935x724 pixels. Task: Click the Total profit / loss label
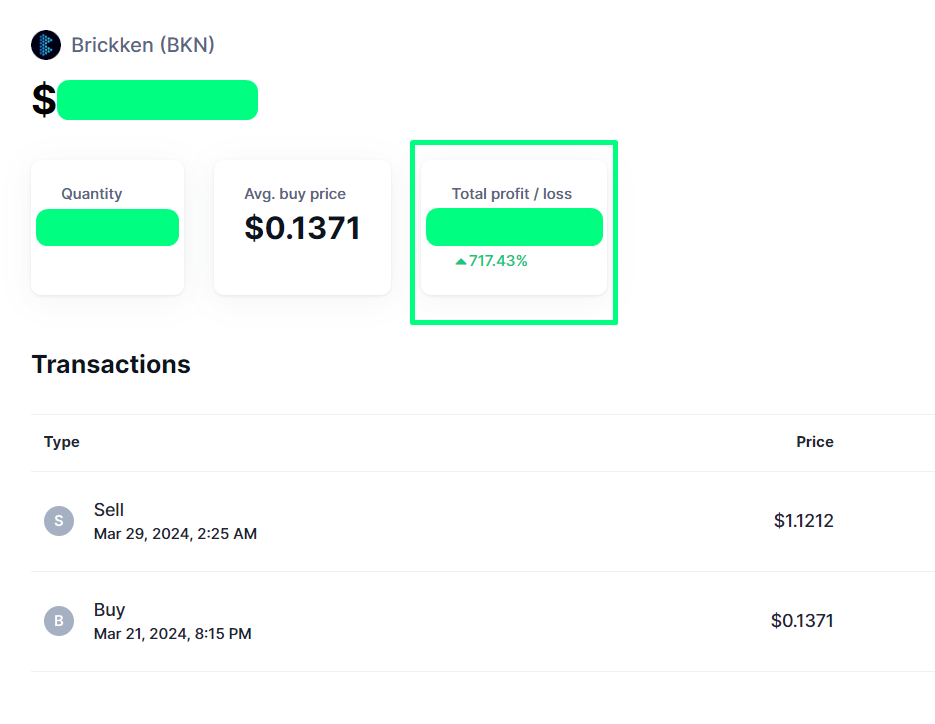click(x=512, y=194)
